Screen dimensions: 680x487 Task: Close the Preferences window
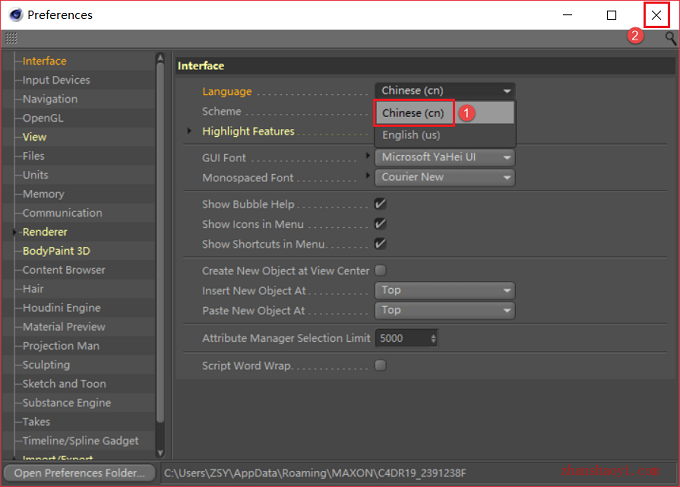tap(656, 15)
